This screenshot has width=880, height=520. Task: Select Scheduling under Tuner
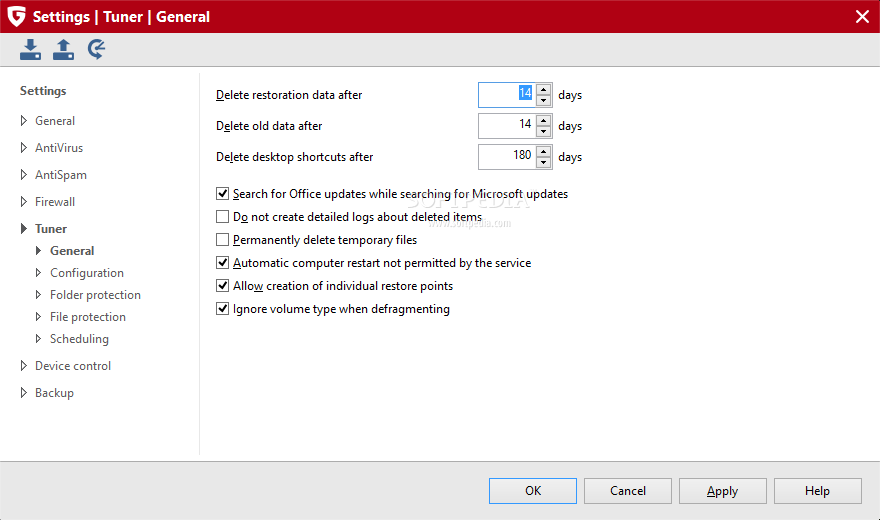pos(79,339)
